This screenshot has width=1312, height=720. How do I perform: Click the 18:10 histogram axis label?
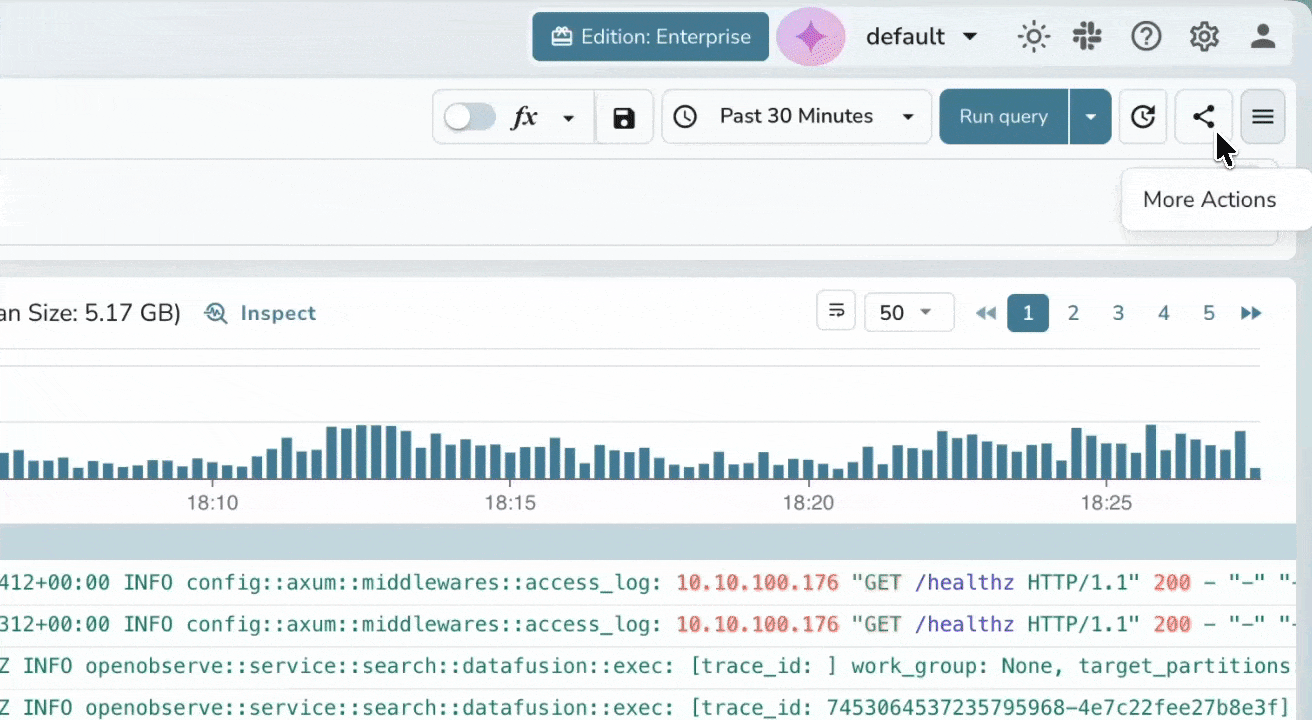click(212, 503)
